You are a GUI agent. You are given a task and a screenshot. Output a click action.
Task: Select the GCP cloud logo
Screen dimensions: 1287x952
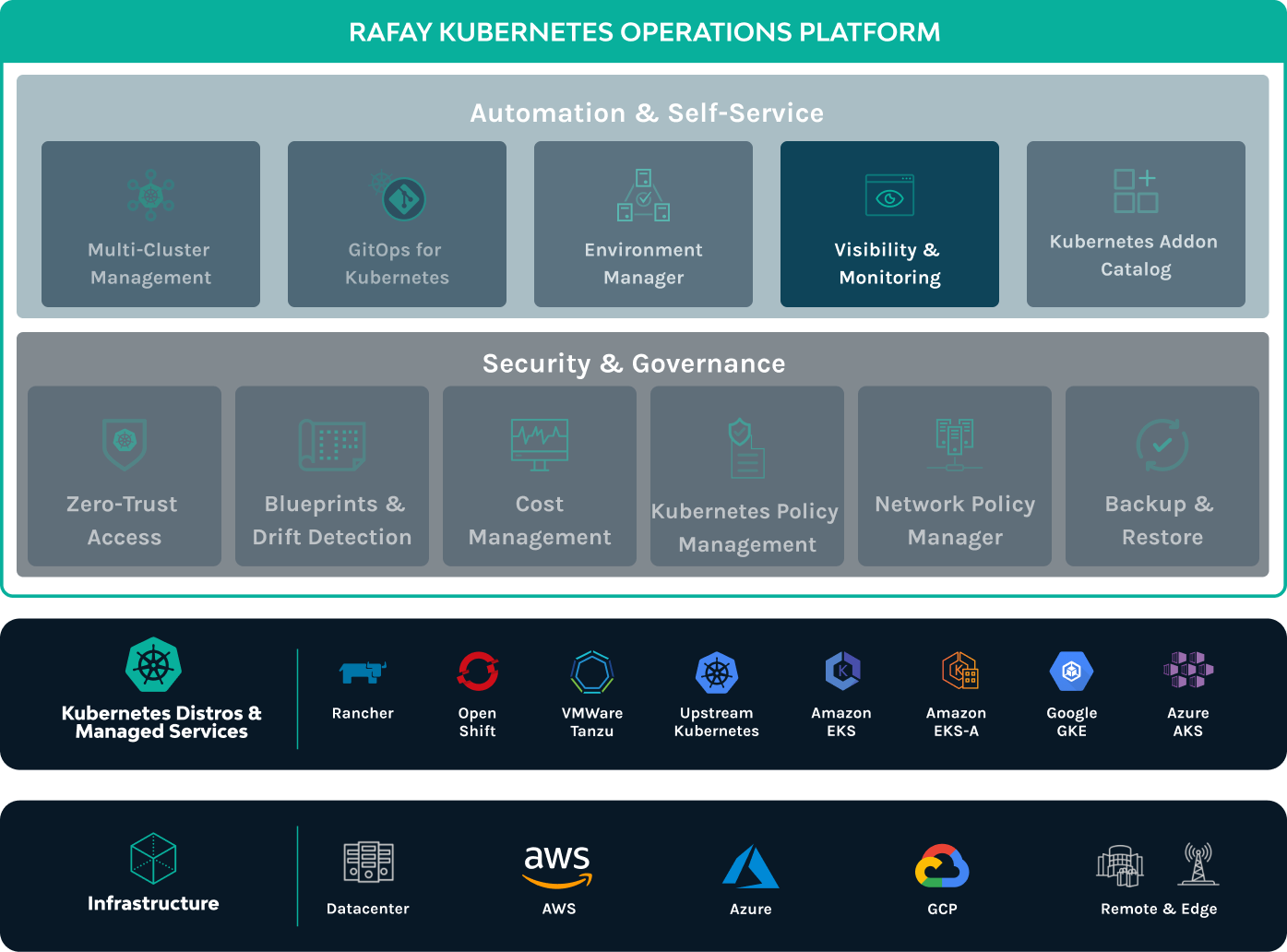click(x=942, y=866)
